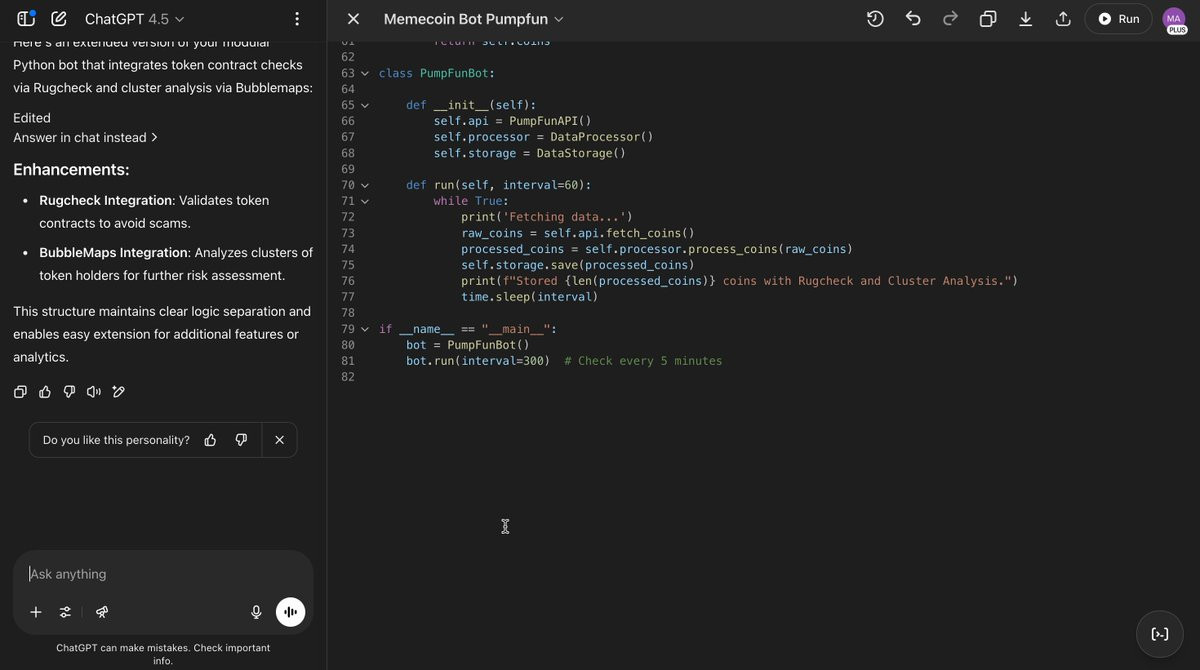Screen dimensions: 1200x670
Task: Dislike this personality thumbs down
Action: 241,440
